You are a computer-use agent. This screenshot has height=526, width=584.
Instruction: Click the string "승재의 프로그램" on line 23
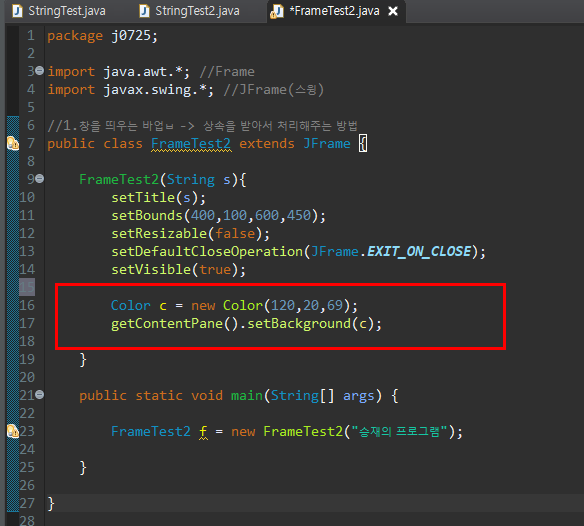pyautogui.click(x=399, y=432)
